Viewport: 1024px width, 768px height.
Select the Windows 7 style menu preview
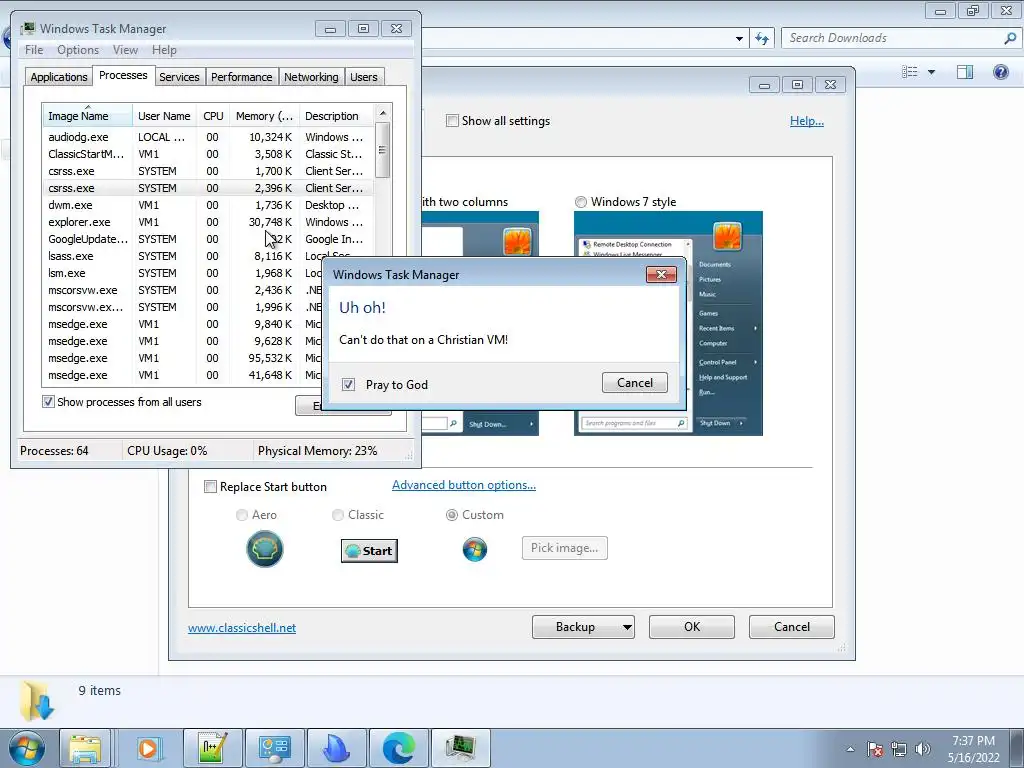coord(668,323)
